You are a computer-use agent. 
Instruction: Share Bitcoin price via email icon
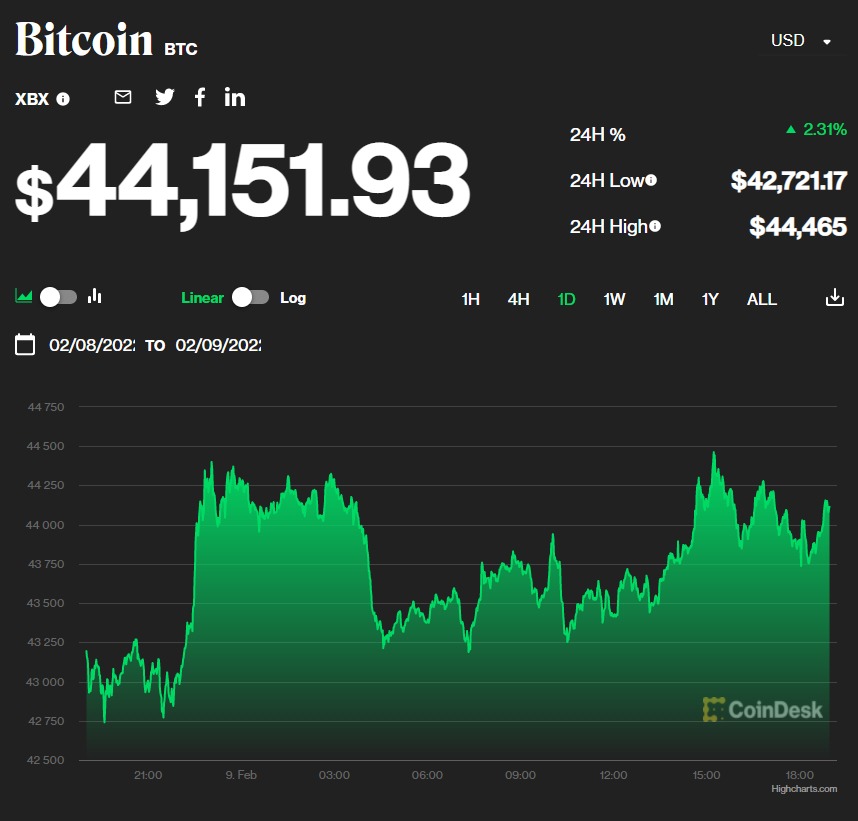pos(122,97)
